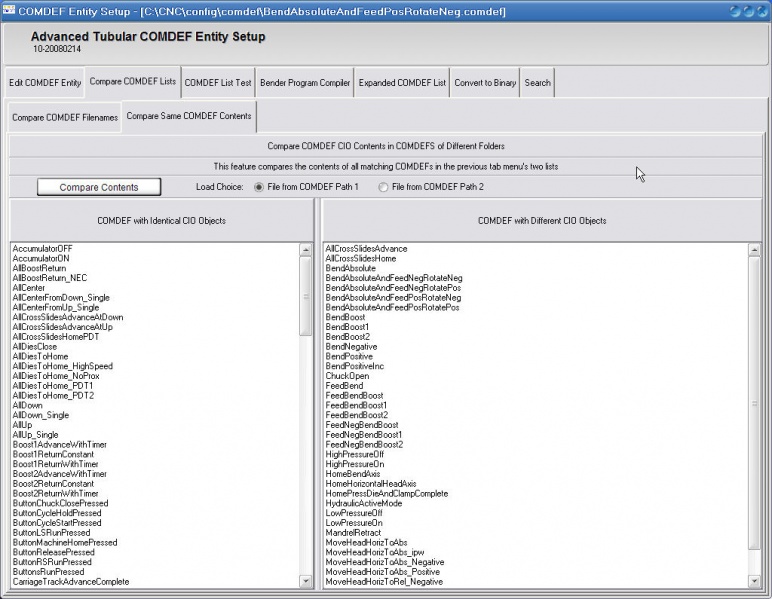Select Compare COMDEF Filenames sub-tab
Image resolution: width=772 pixels, height=599 pixels.
[x=64, y=117]
